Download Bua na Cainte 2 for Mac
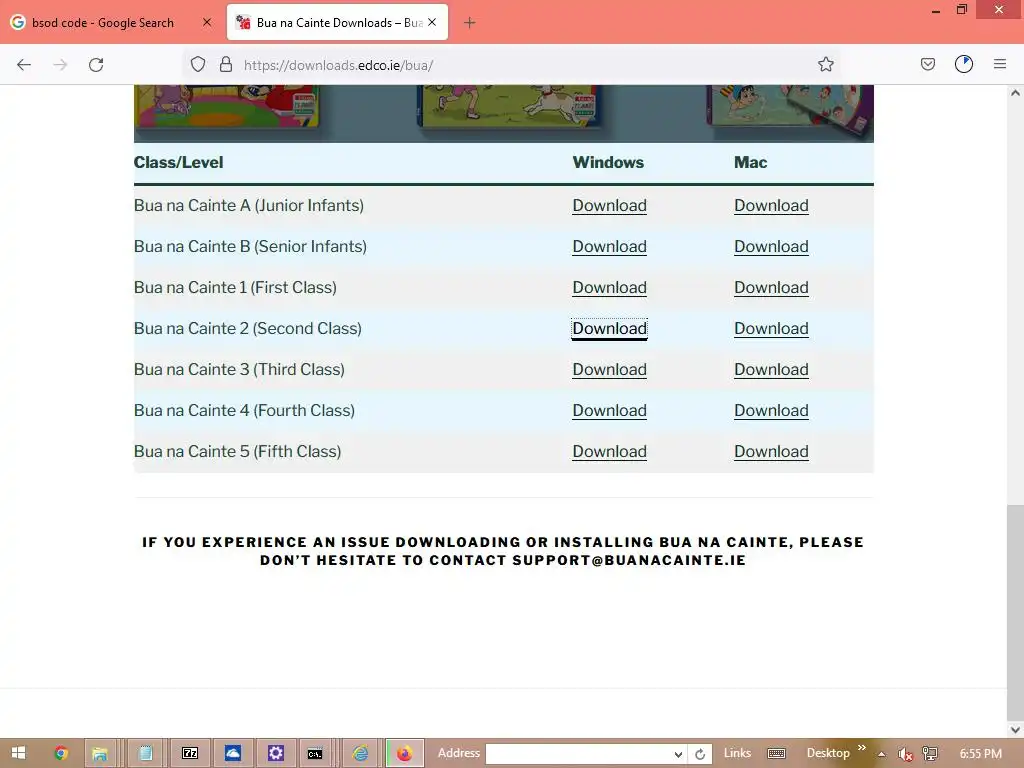Image resolution: width=1024 pixels, height=768 pixels. pos(771,329)
